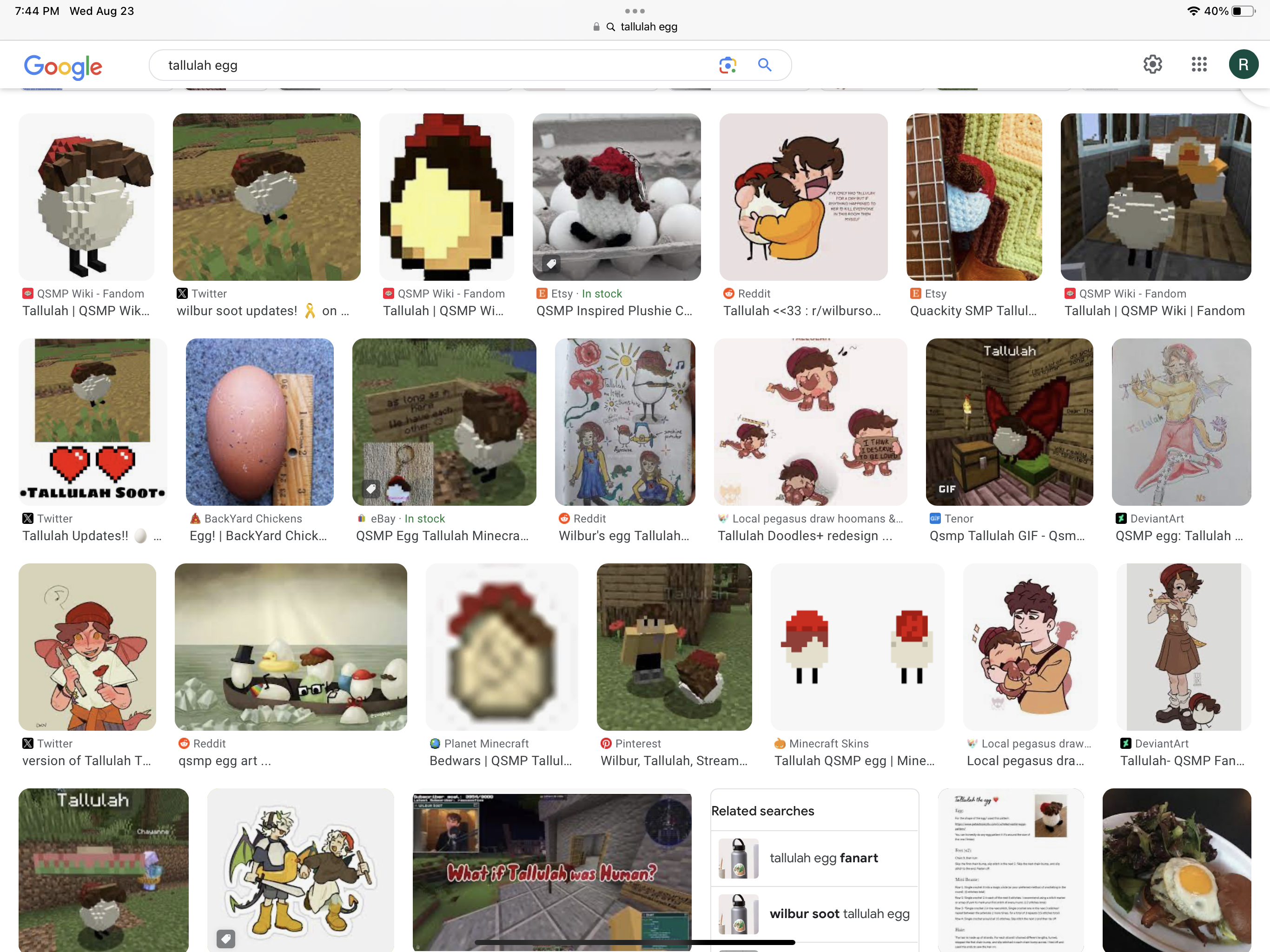Open Tallulah the egg crochet pattern image

point(1011,870)
